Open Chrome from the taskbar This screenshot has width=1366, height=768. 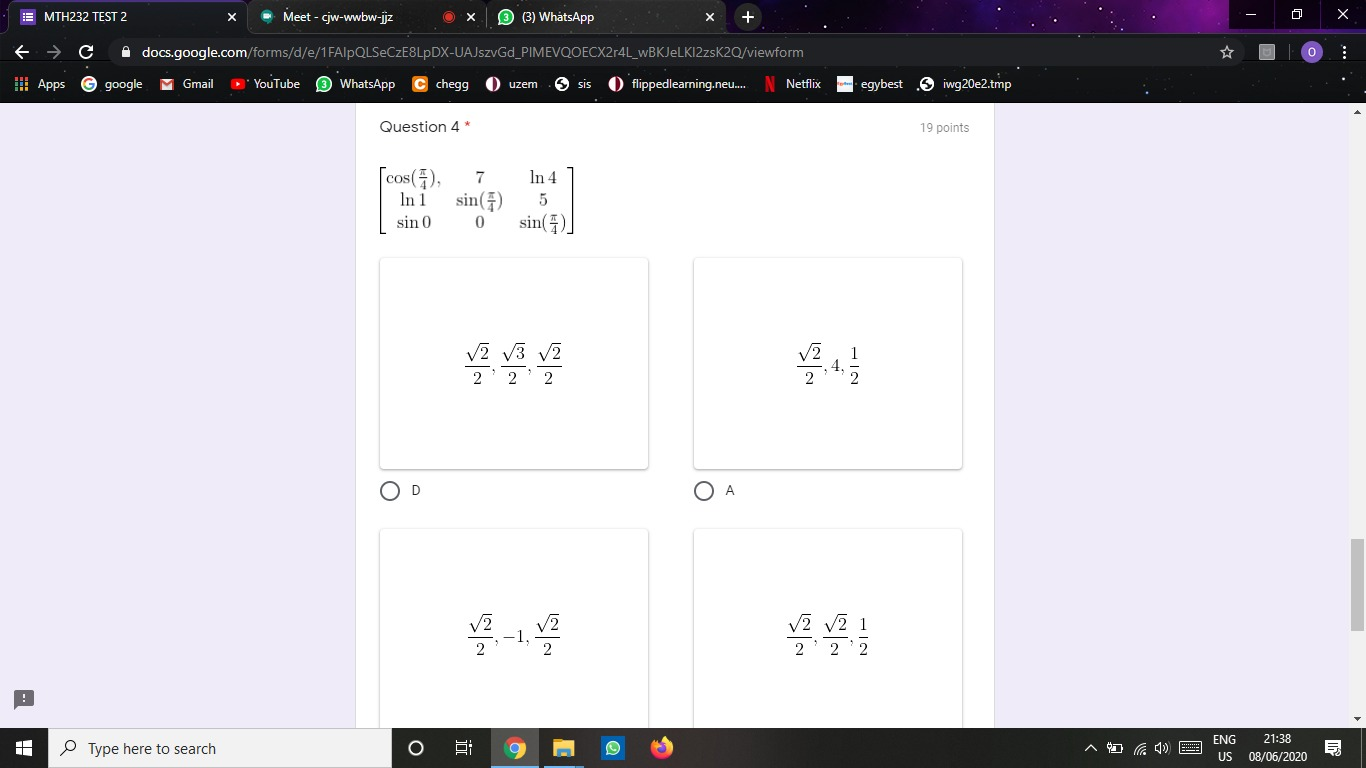tap(515, 748)
